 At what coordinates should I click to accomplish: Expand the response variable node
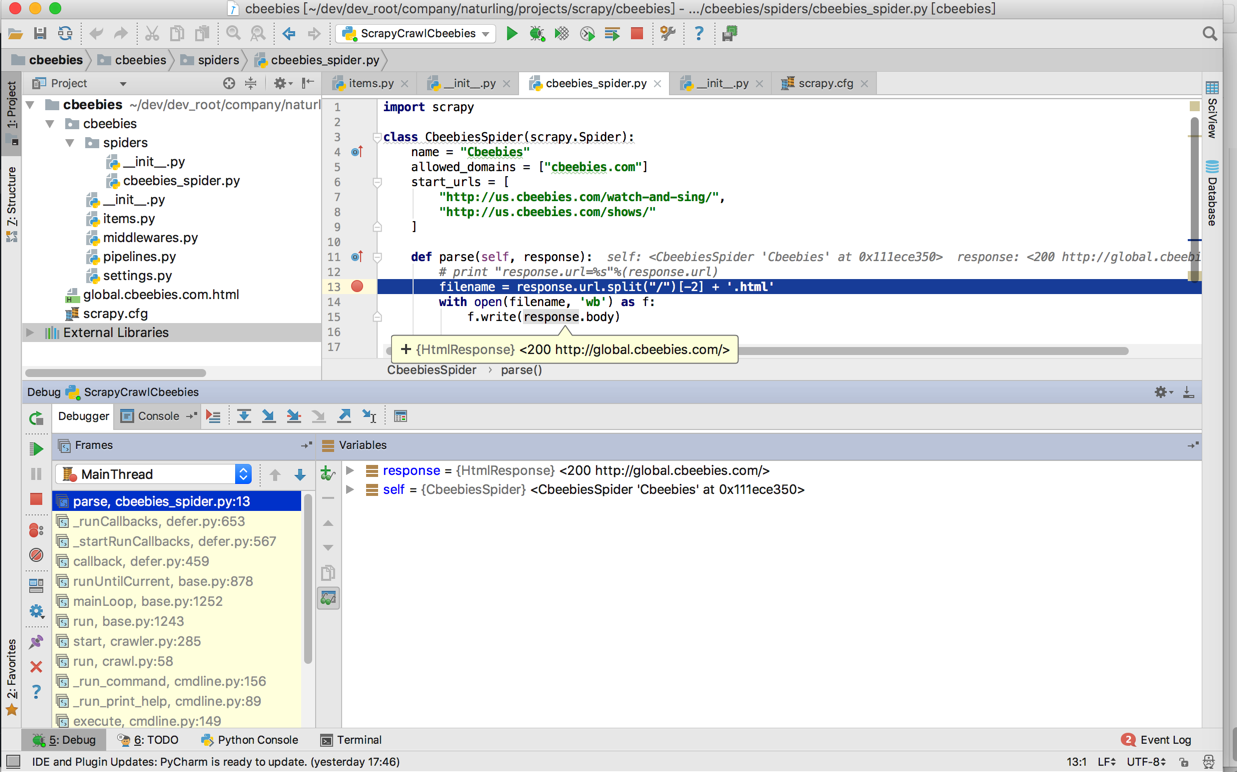(350, 471)
